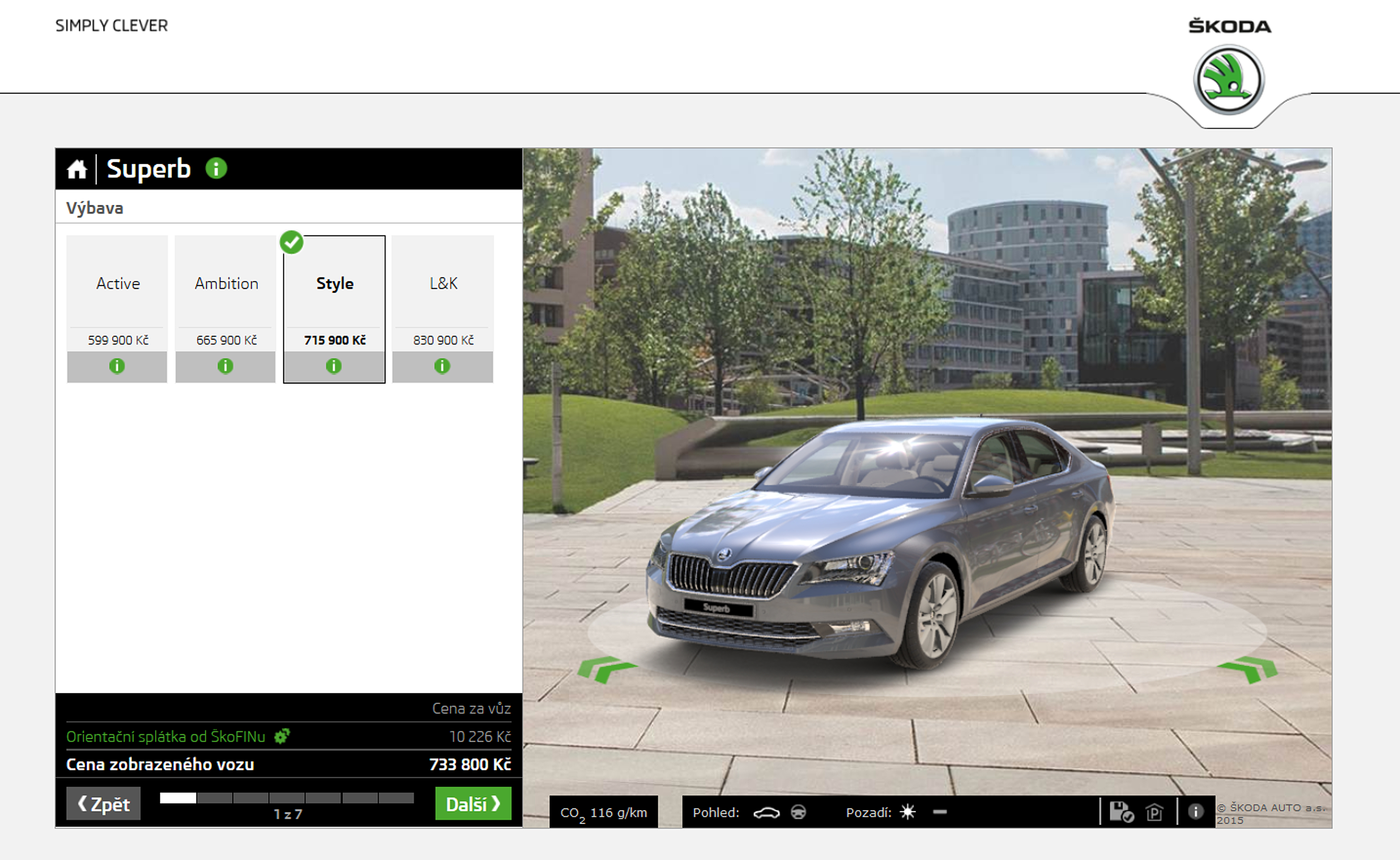
Task: Click the Výbava section heading
Action: point(95,208)
